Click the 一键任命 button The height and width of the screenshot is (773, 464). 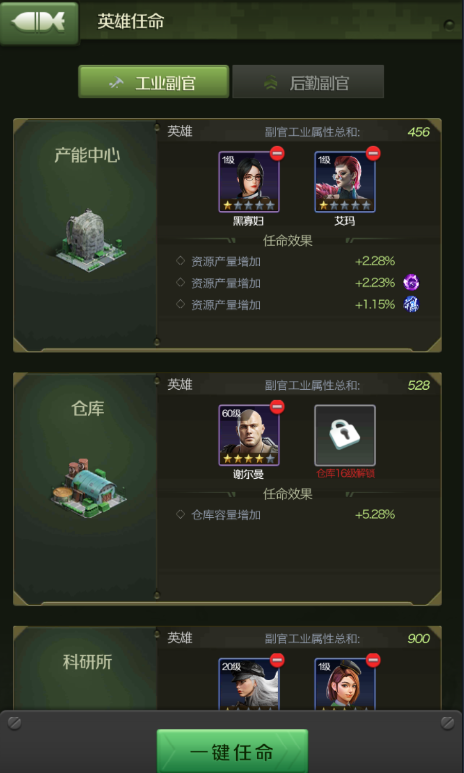tap(232, 751)
